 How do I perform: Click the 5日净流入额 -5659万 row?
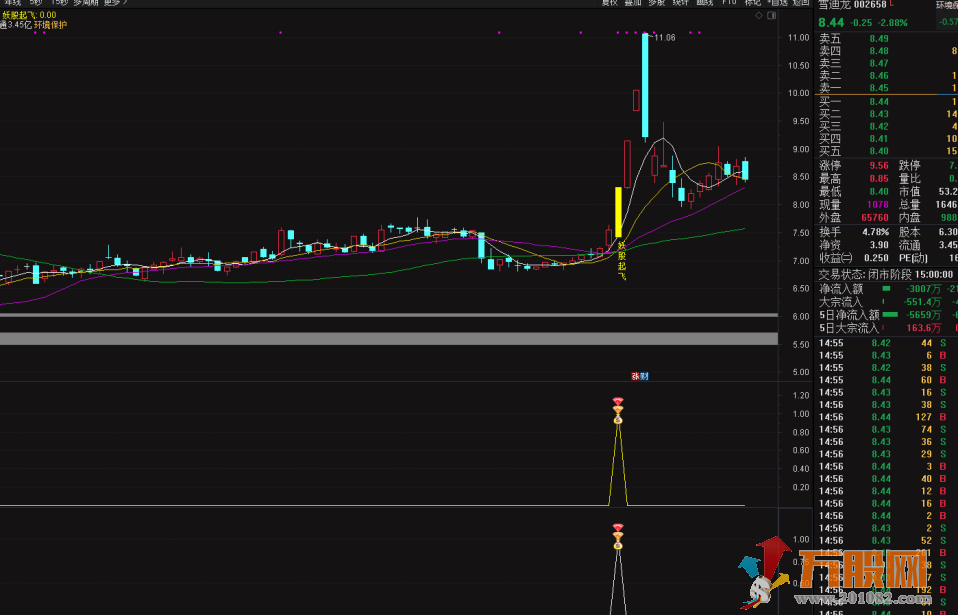tap(888, 315)
